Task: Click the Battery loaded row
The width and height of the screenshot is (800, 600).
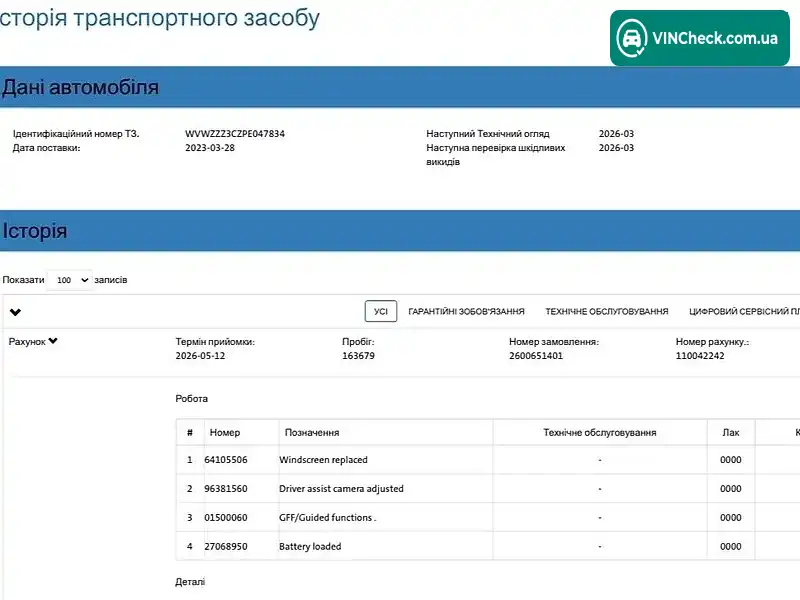Action: (488, 546)
